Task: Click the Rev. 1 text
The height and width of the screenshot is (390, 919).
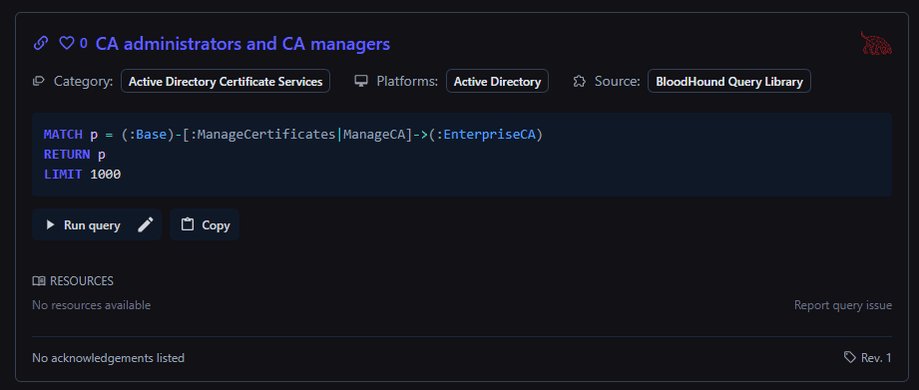Action: click(876, 358)
